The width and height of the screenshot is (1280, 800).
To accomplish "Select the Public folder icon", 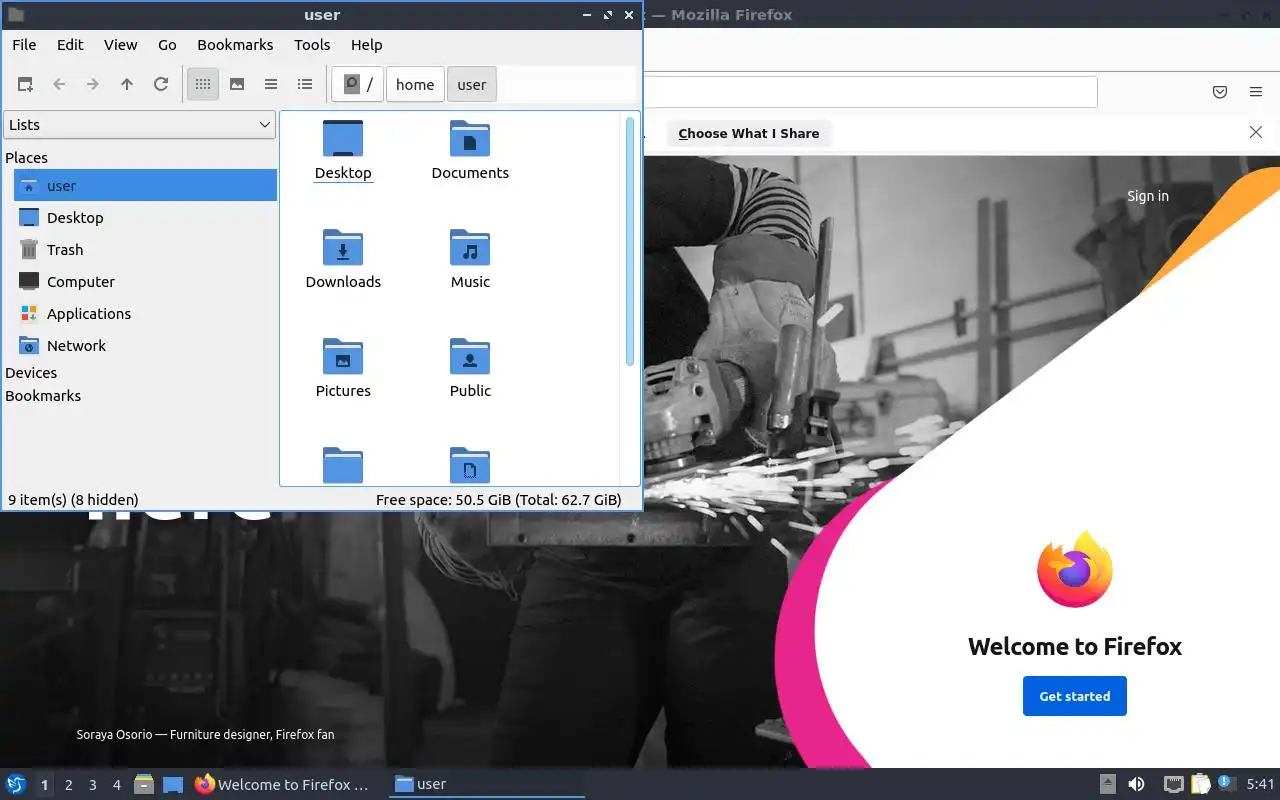I will coord(470,368).
